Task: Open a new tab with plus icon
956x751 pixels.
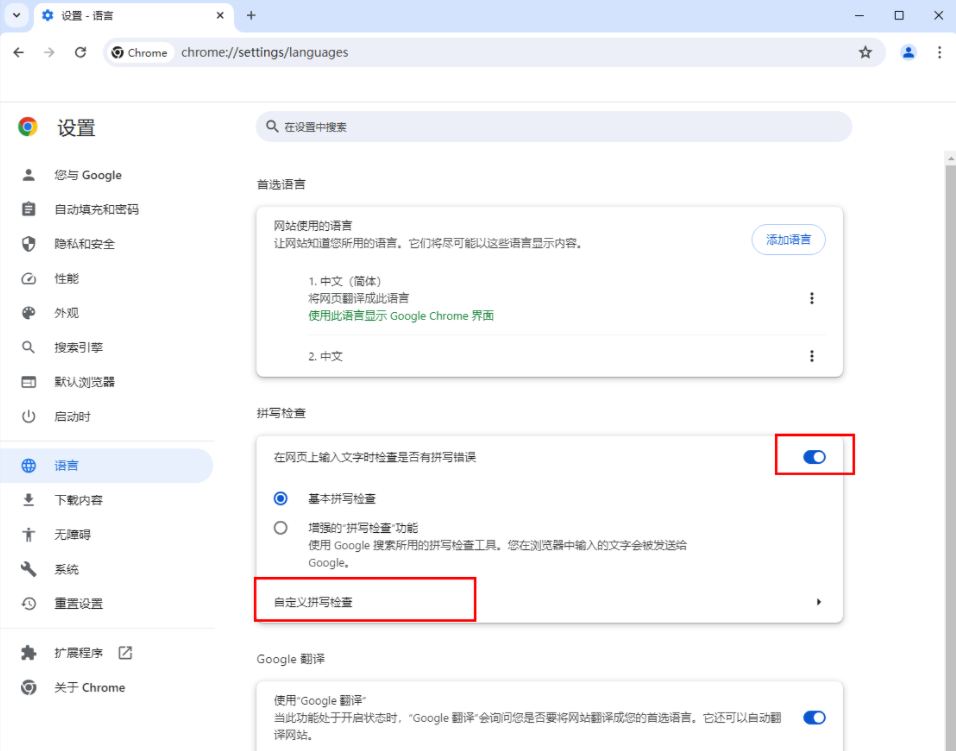Action: (251, 16)
